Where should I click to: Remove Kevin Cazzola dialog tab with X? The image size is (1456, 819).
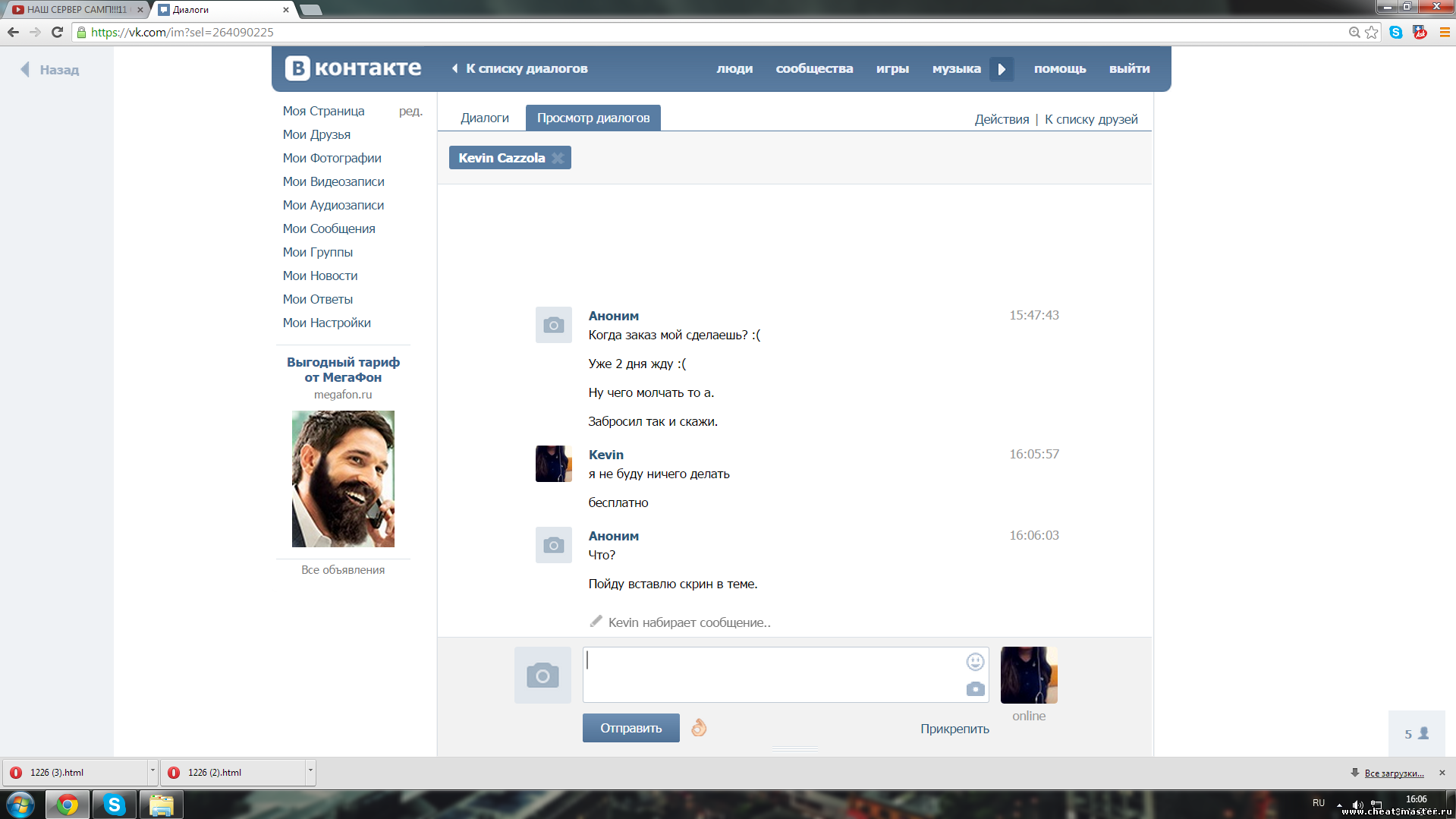pos(558,158)
